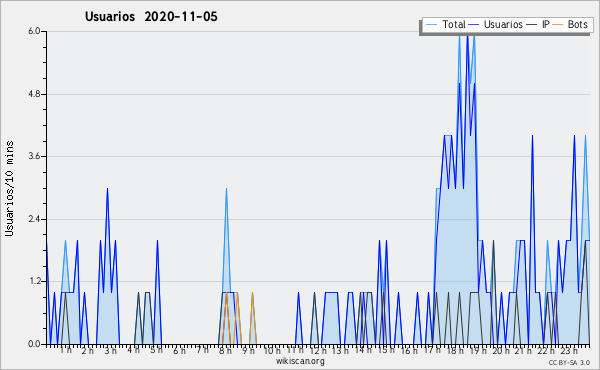
Task: Click the '6 h' x-axis label
Action: coord(179,351)
